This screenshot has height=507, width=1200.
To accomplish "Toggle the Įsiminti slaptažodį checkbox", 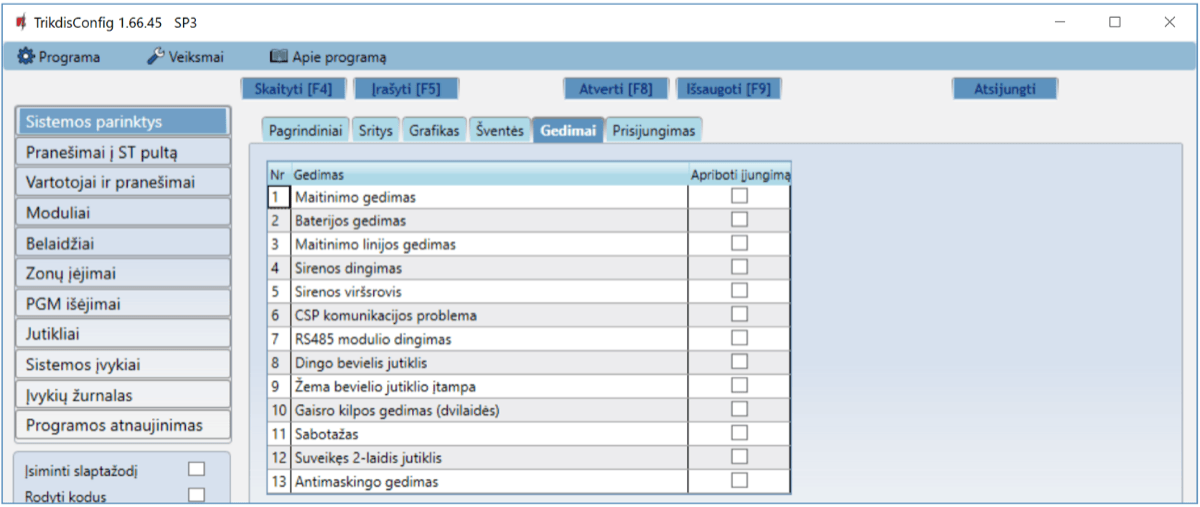I will click(196, 468).
